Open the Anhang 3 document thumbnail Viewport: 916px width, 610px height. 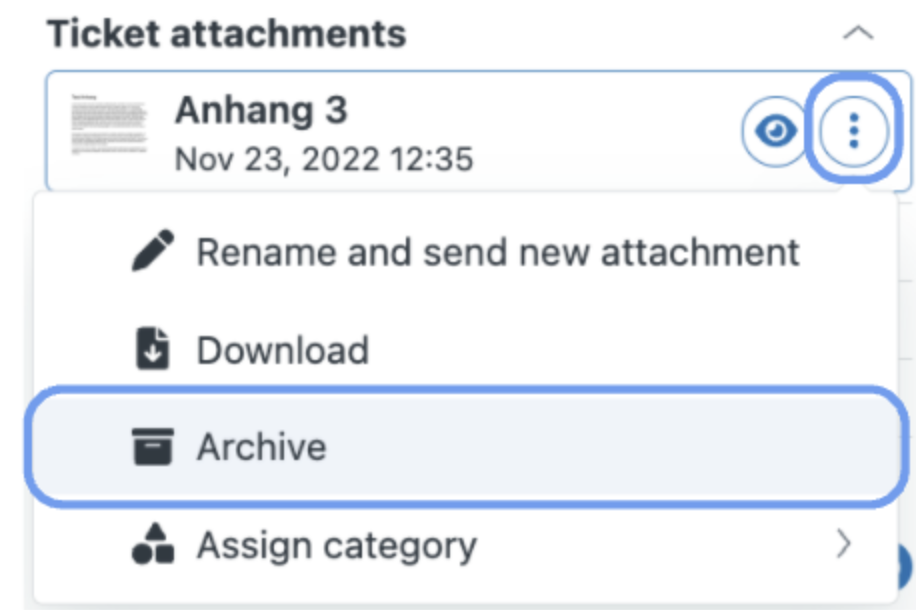click(109, 124)
